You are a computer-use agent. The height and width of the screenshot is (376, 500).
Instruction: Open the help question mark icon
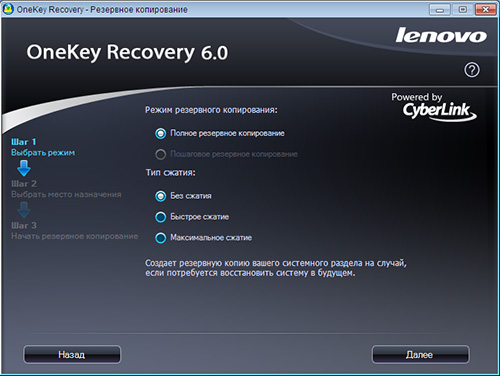pyautogui.click(x=472, y=70)
